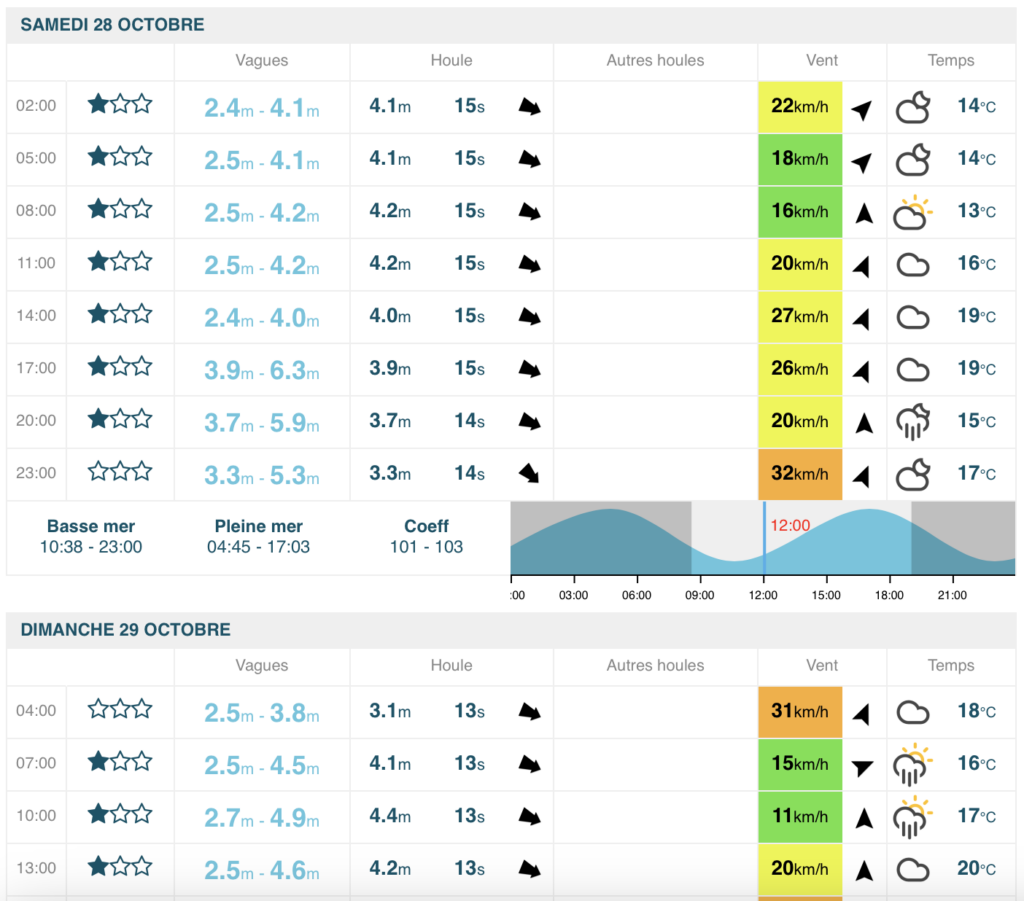The image size is (1024, 901).
Task: Click the 3.9m - 6.3m wave value
Action: click(x=261, y=369)
